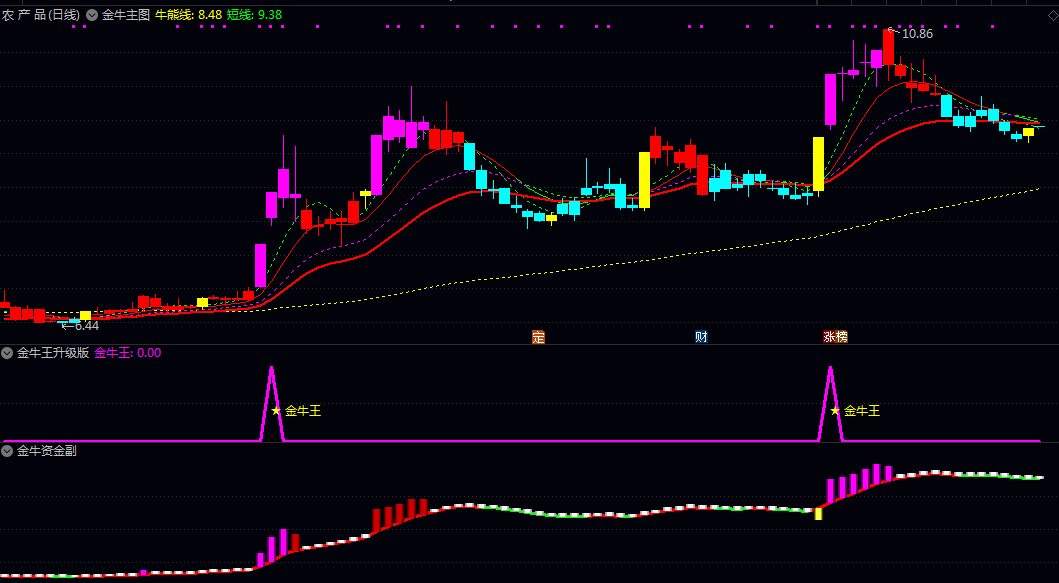Click the 10.86 high price label
1059x583 pixels.
(916, 34)
